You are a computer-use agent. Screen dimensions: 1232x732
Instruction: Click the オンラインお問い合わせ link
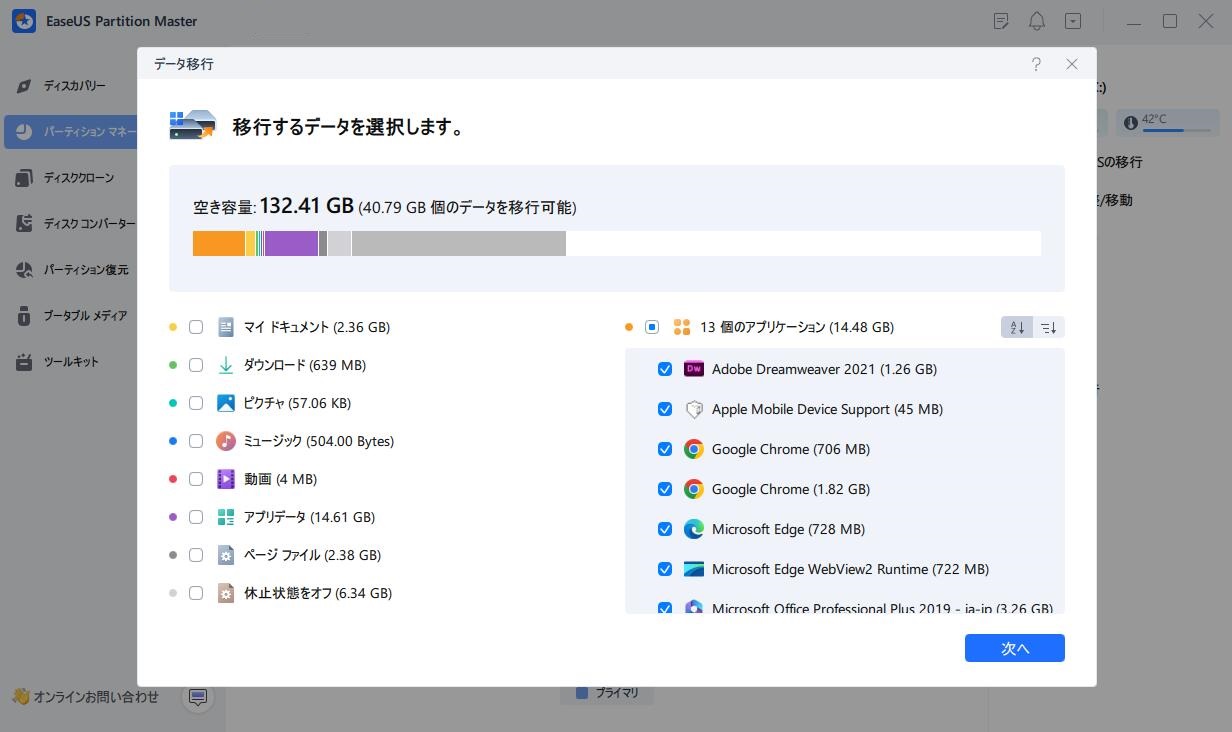coord(96,697)
